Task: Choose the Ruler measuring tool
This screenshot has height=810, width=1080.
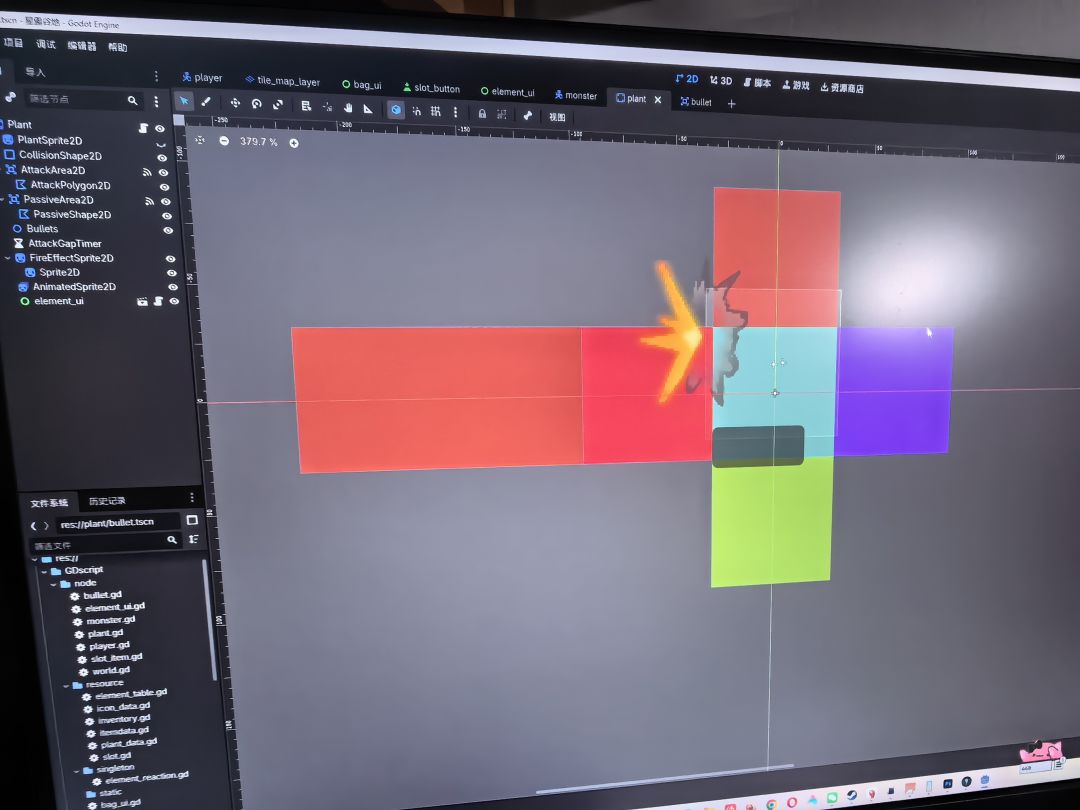Action: click(368, 108)
